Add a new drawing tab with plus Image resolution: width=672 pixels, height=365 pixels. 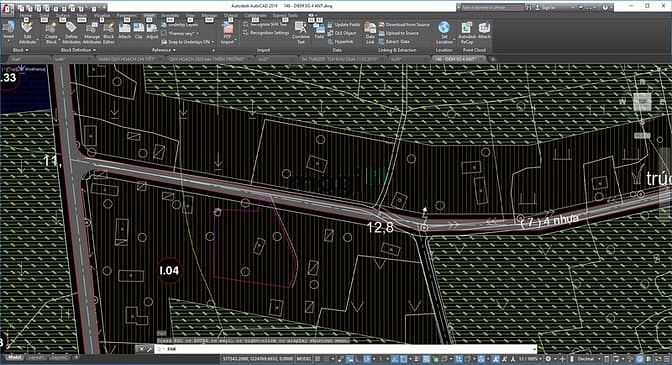coord(493,59)
